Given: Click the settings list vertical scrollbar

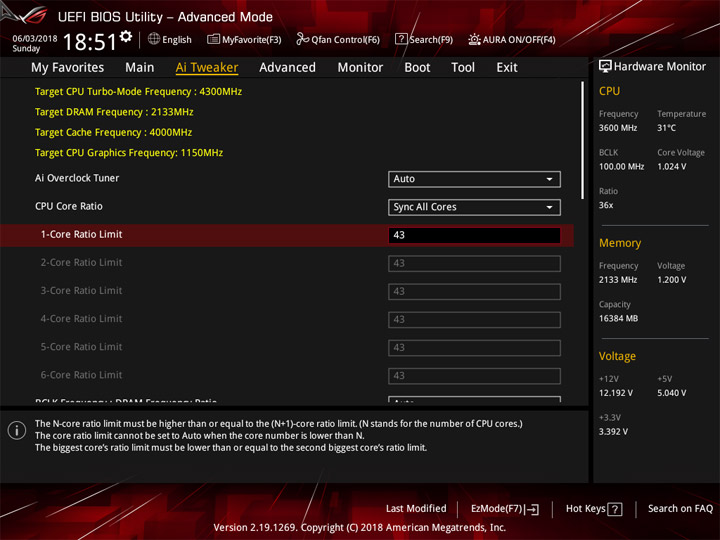Looking at the screenshot, I should tap(582, 140).
